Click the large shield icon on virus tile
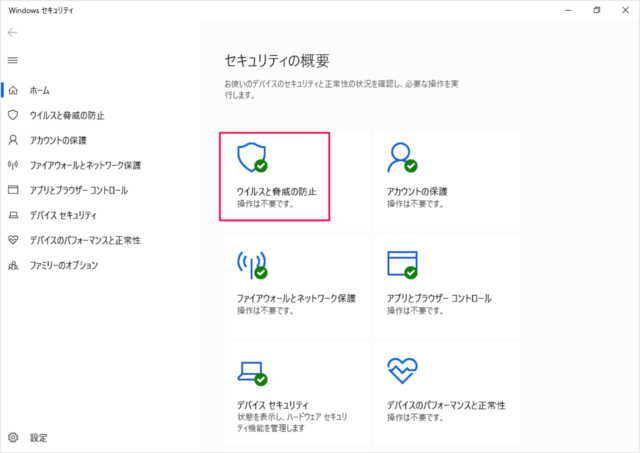This screenshot has width=640, height=453. coord(252,157)
